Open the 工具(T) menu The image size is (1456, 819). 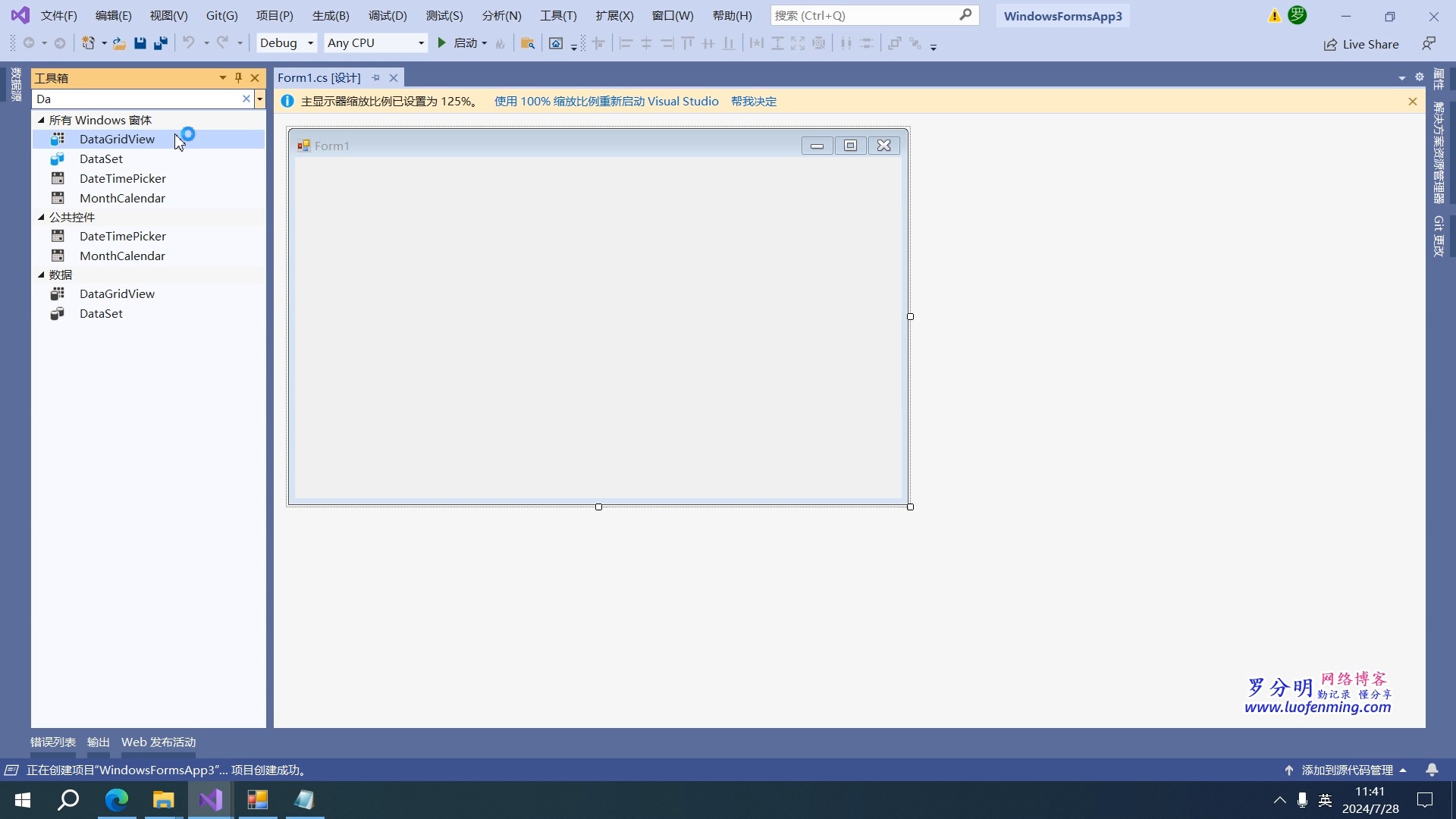(558, 15)
